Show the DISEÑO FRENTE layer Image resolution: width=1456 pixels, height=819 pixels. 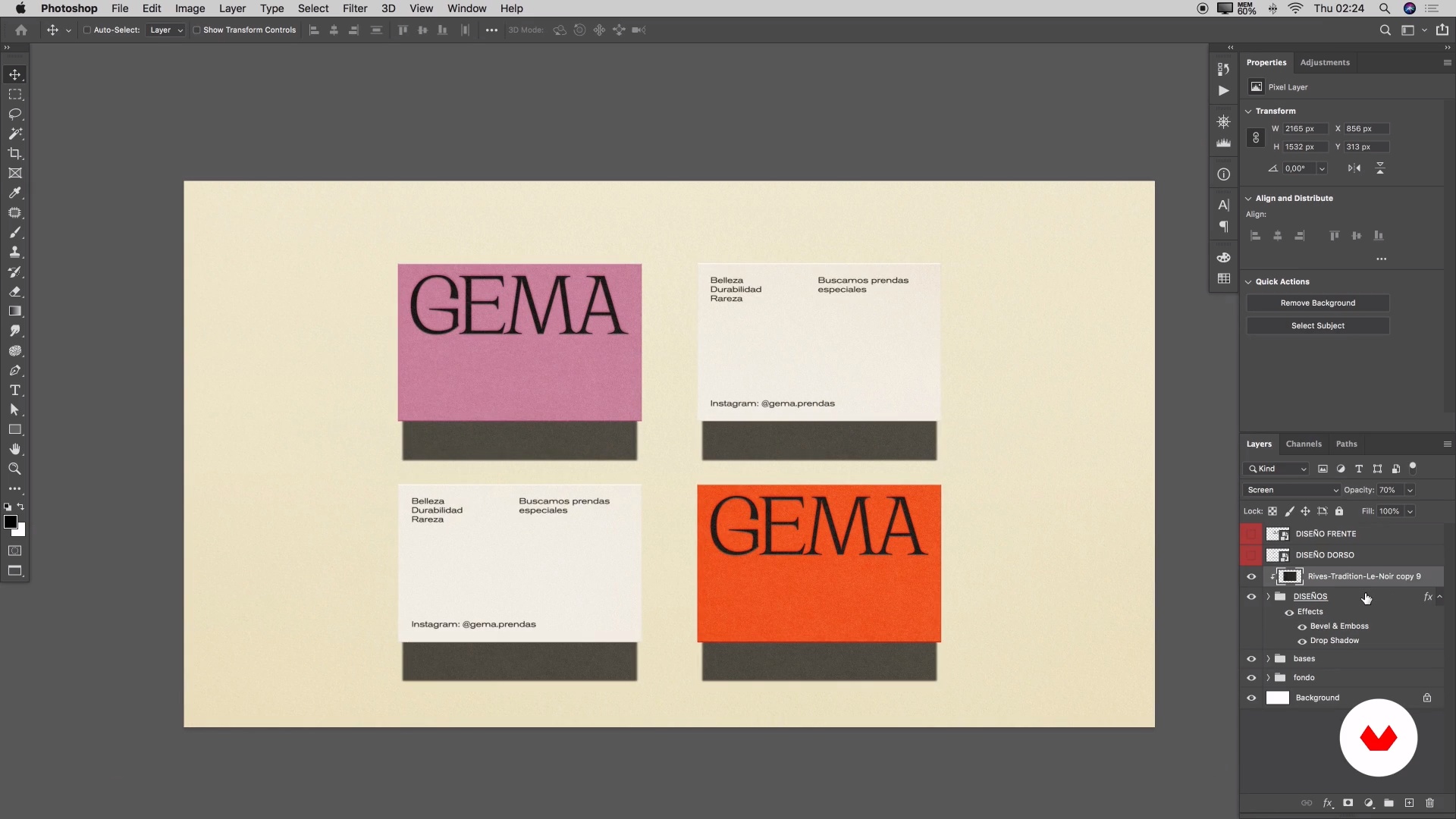pyautogui.click(x=1251, y=534)
